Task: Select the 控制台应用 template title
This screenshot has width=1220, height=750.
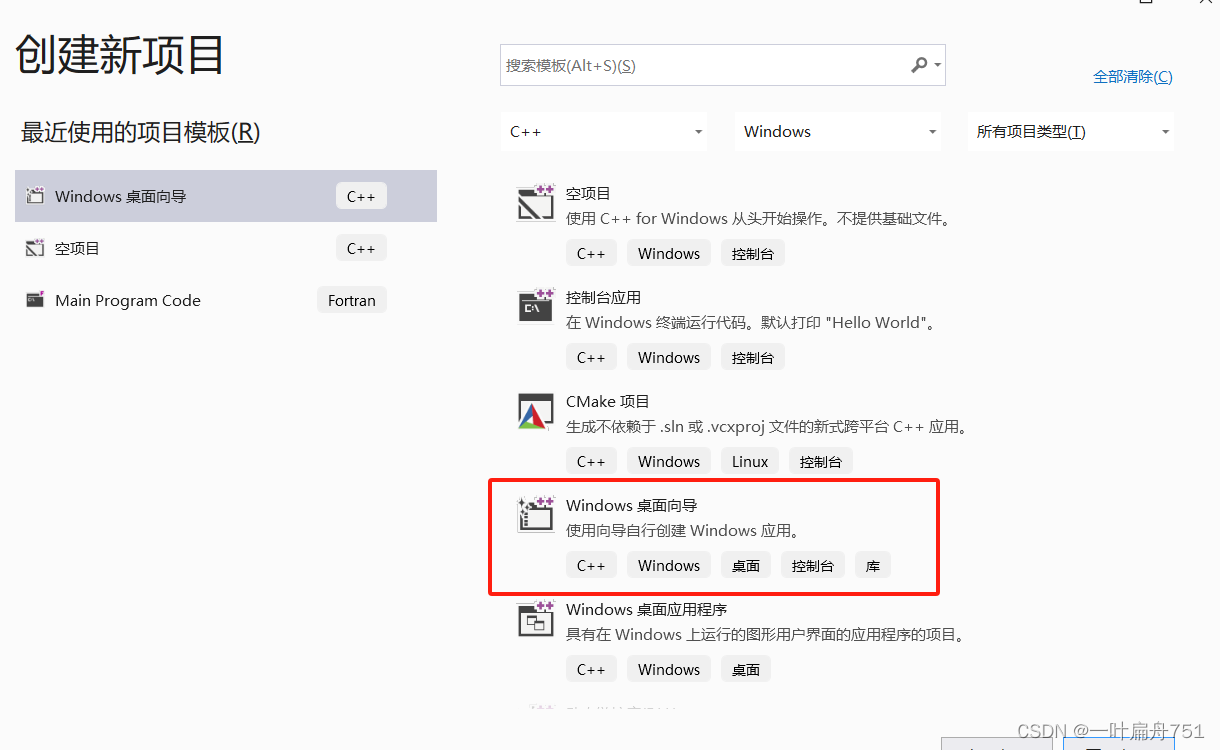Action: (x=603, y=298)
